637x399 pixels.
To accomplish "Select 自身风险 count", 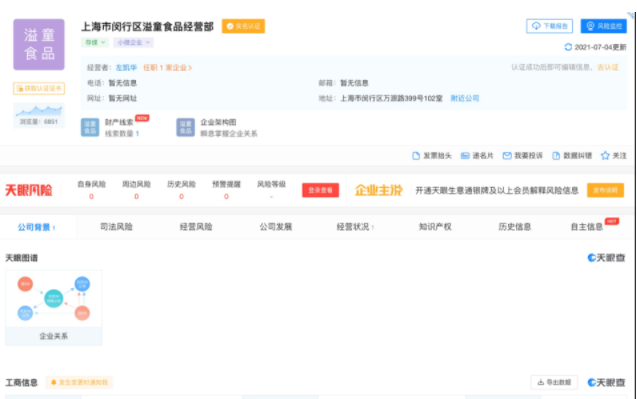I will (x=91, y=197).
